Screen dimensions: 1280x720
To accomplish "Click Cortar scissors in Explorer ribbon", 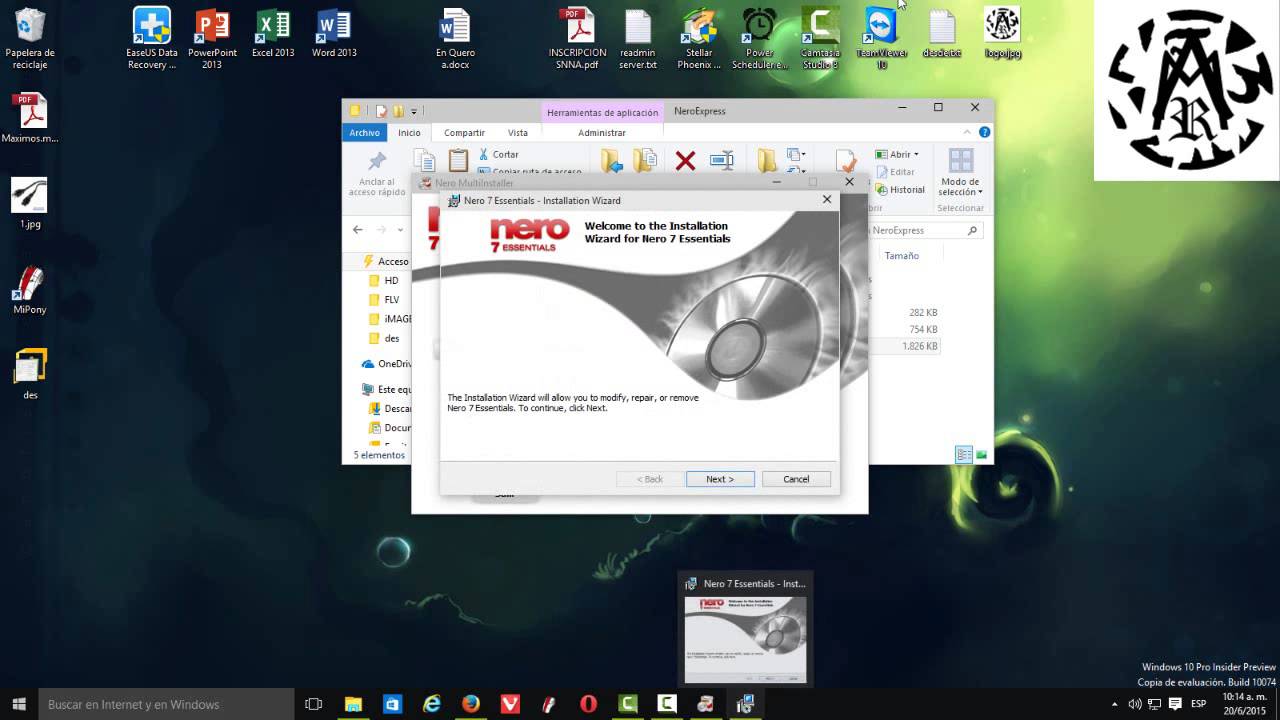I will (x=498, y=154).
